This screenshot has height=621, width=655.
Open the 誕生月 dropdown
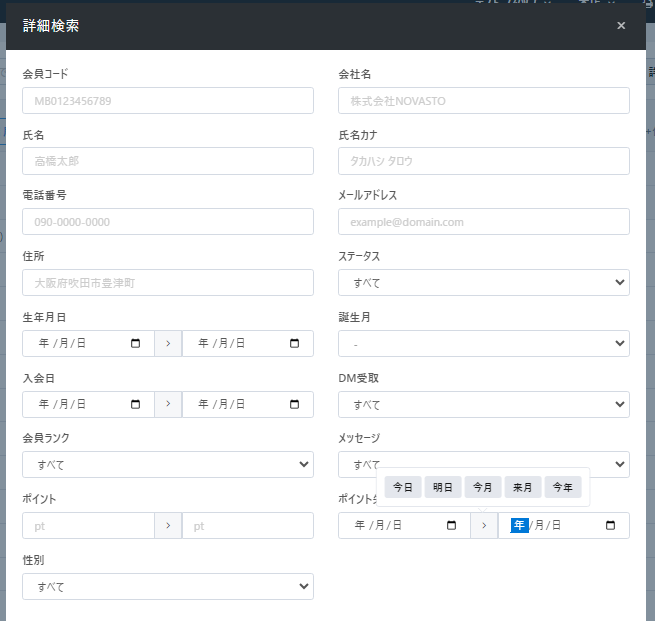coord(484,343)
